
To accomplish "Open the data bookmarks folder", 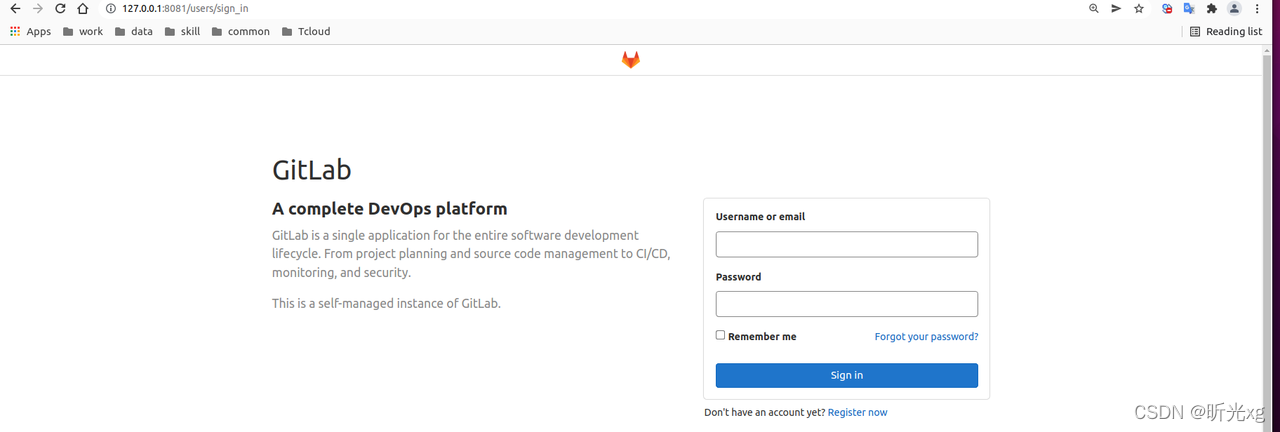I will pos(134,31).
